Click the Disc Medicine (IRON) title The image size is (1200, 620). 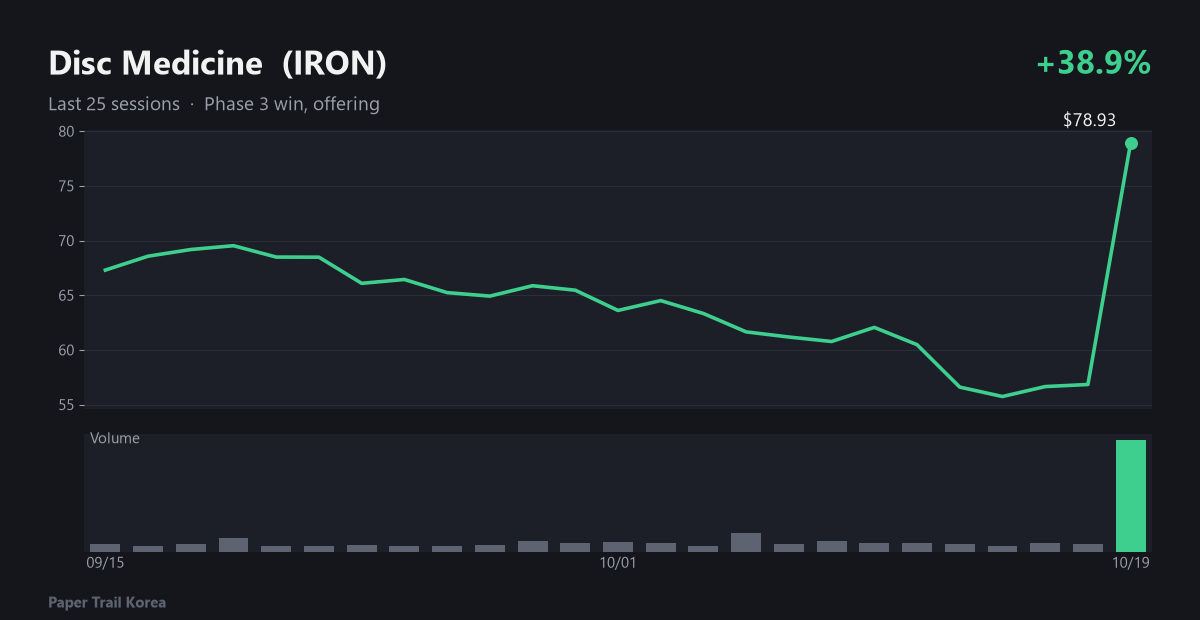218,64
